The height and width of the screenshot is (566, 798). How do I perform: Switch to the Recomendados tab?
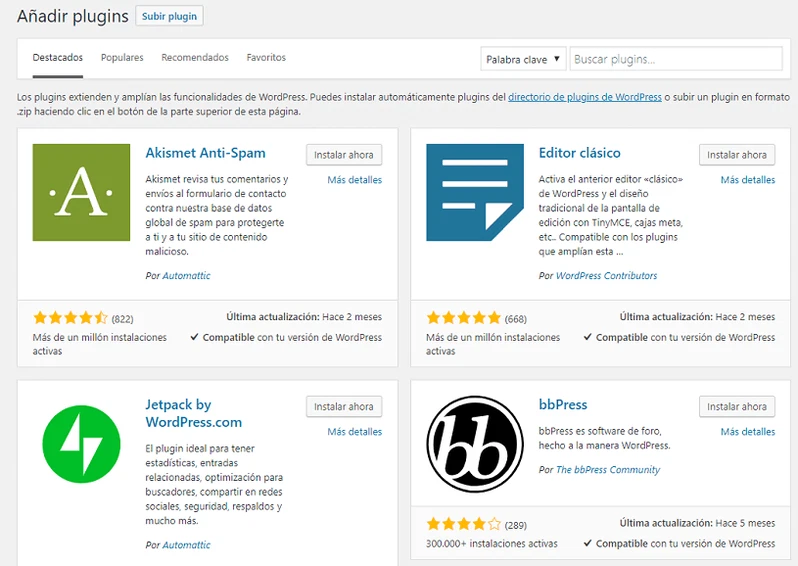[195, 58]
